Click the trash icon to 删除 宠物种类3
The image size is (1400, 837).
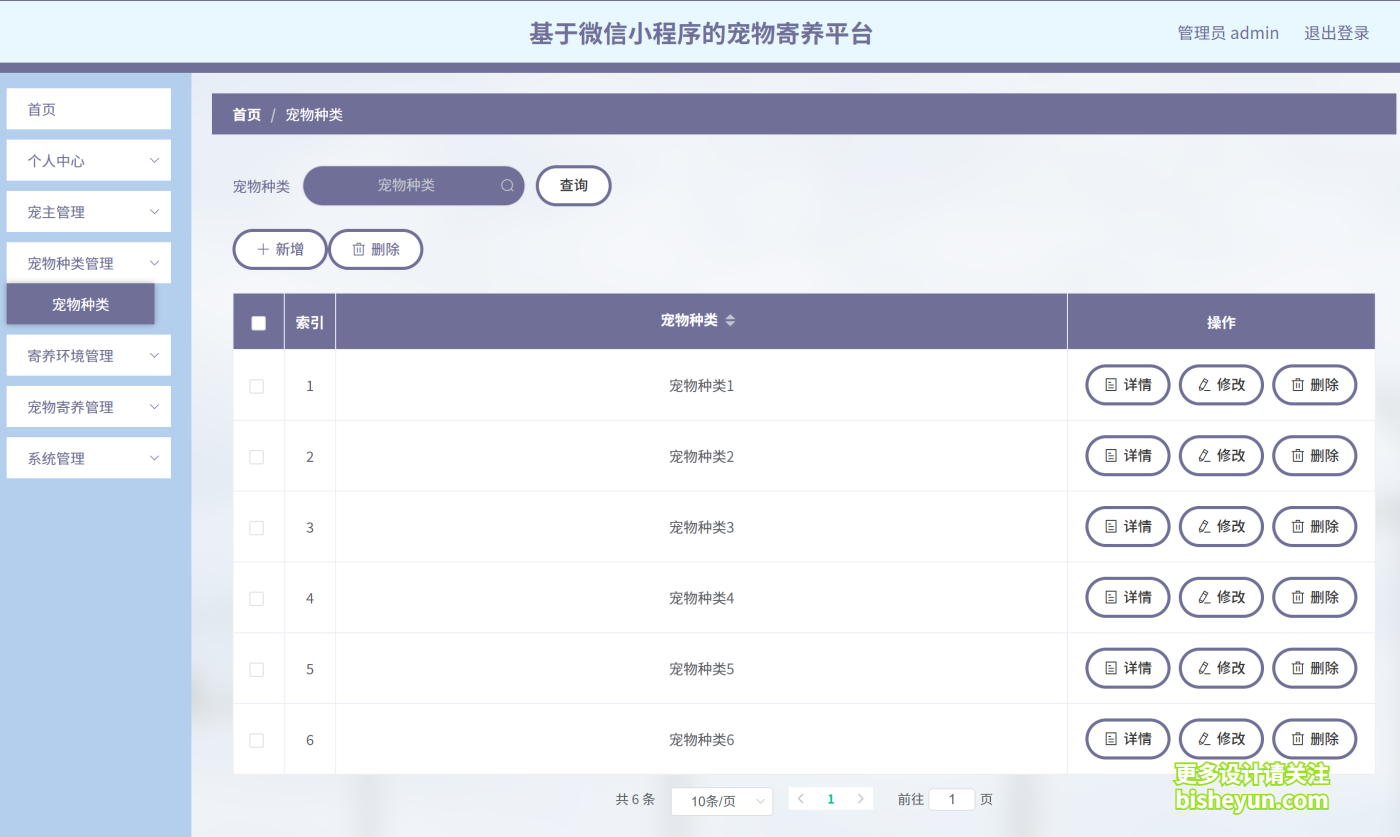click(1297, 526)
